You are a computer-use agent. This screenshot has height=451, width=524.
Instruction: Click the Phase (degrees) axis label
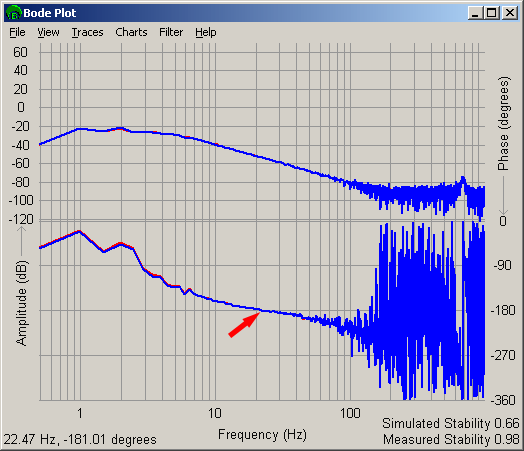(x=503, y=124)
